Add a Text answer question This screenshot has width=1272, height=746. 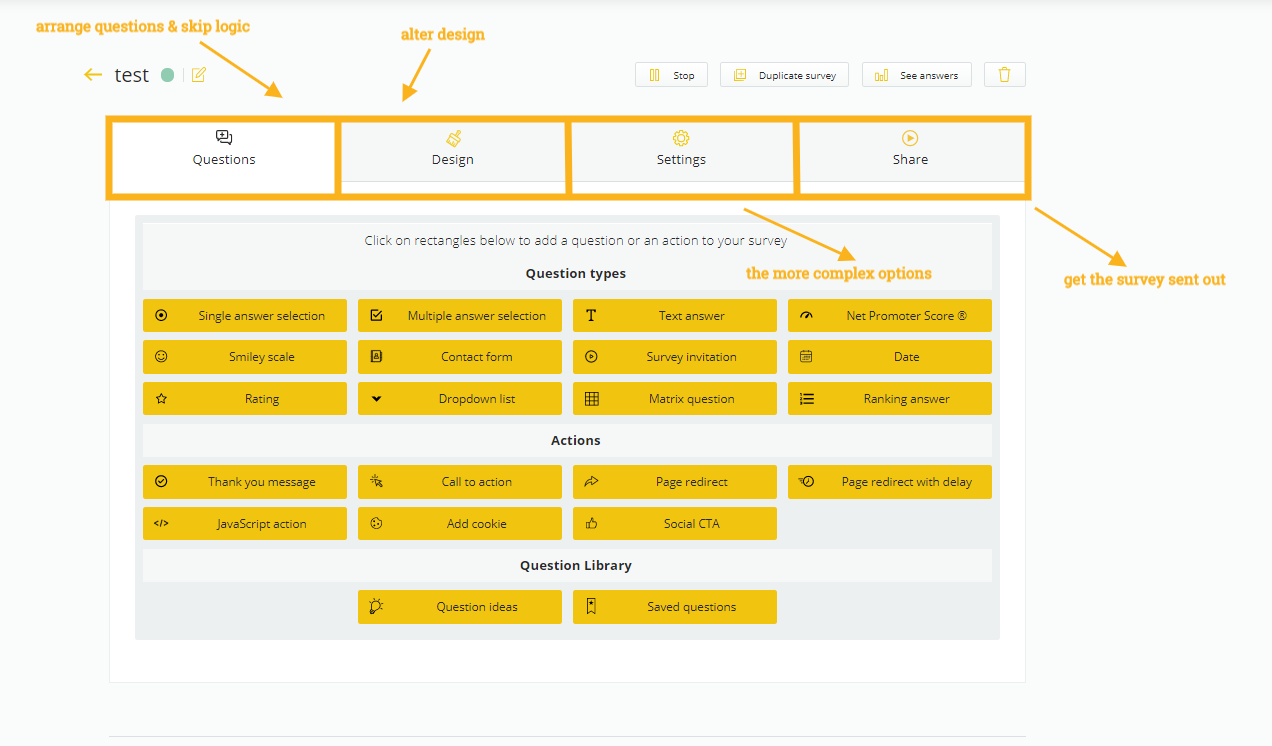[675, 315]
